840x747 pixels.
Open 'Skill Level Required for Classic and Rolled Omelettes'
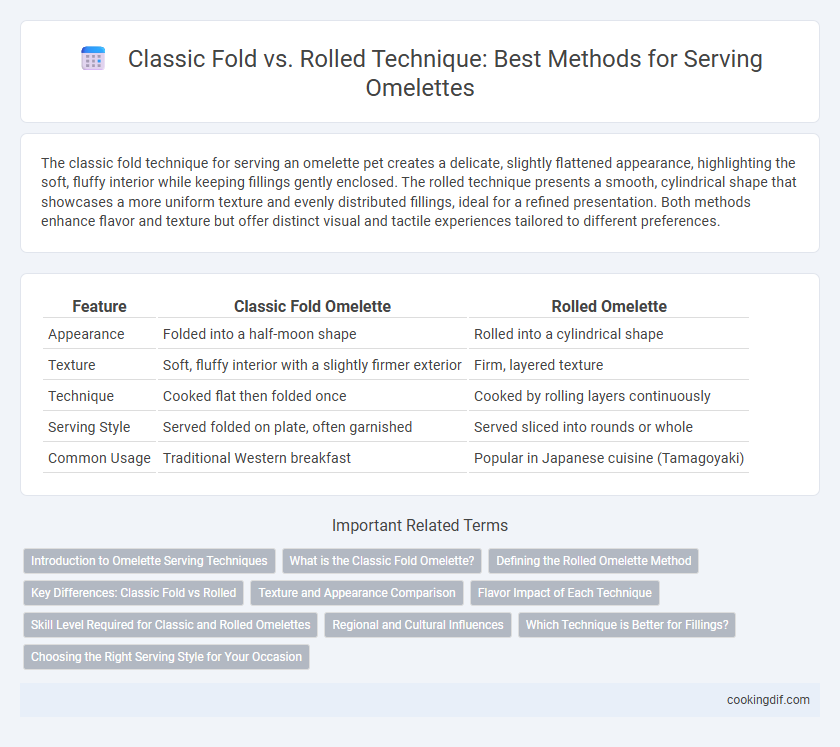pos(170,625)
